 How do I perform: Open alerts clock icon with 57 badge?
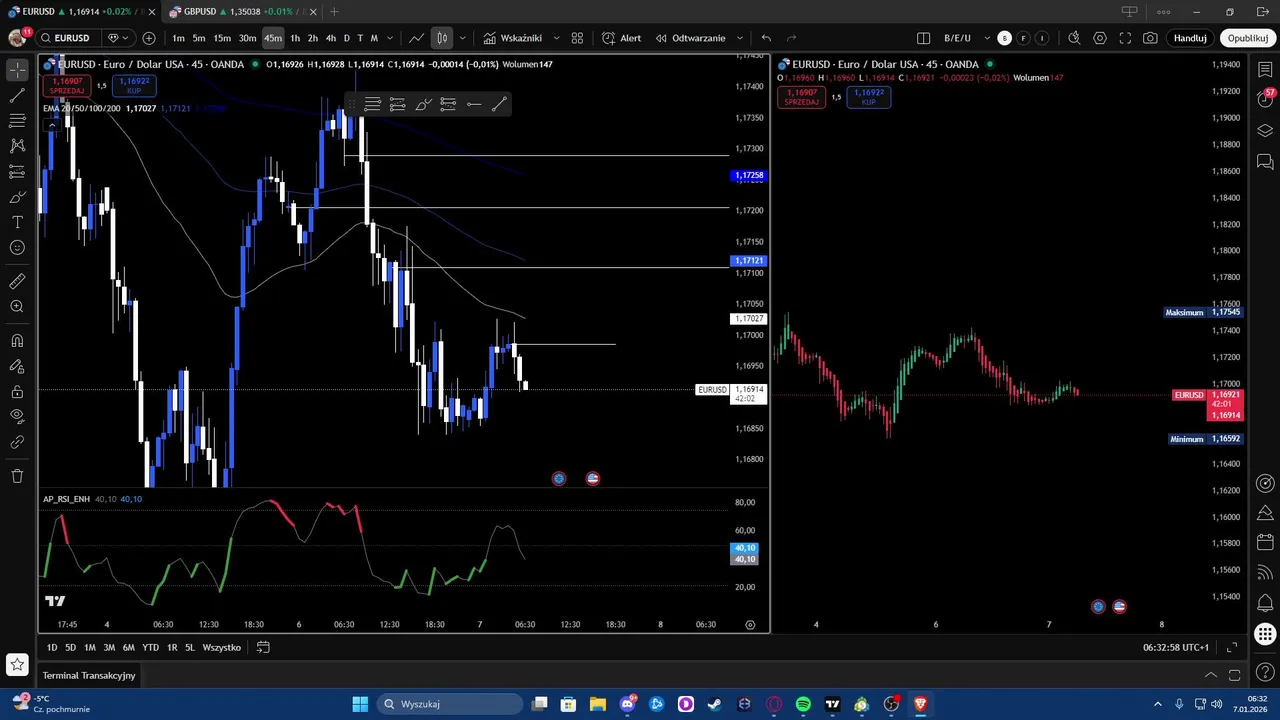[x=1265, y=99]
